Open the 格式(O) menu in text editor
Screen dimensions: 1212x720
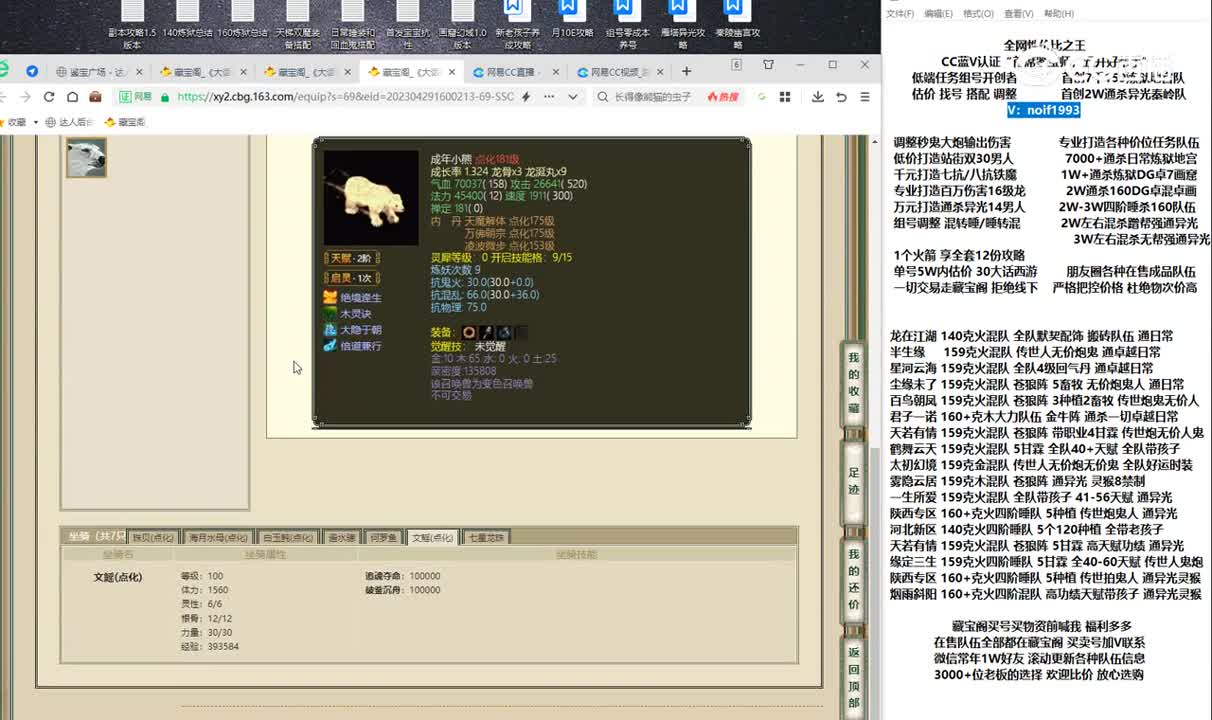click(x=978, y=14)
